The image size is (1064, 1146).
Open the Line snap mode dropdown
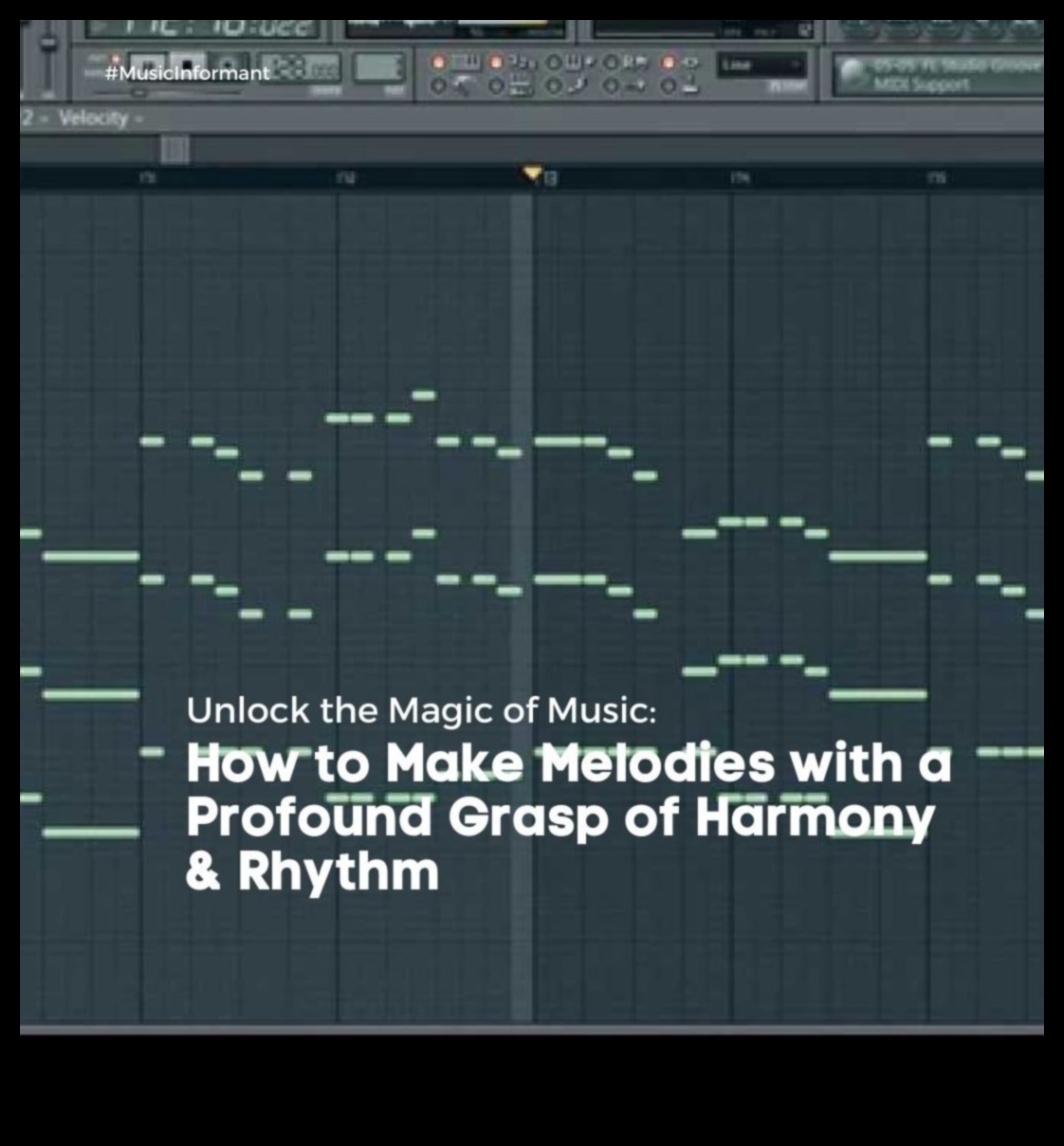[x=762, y=66]
